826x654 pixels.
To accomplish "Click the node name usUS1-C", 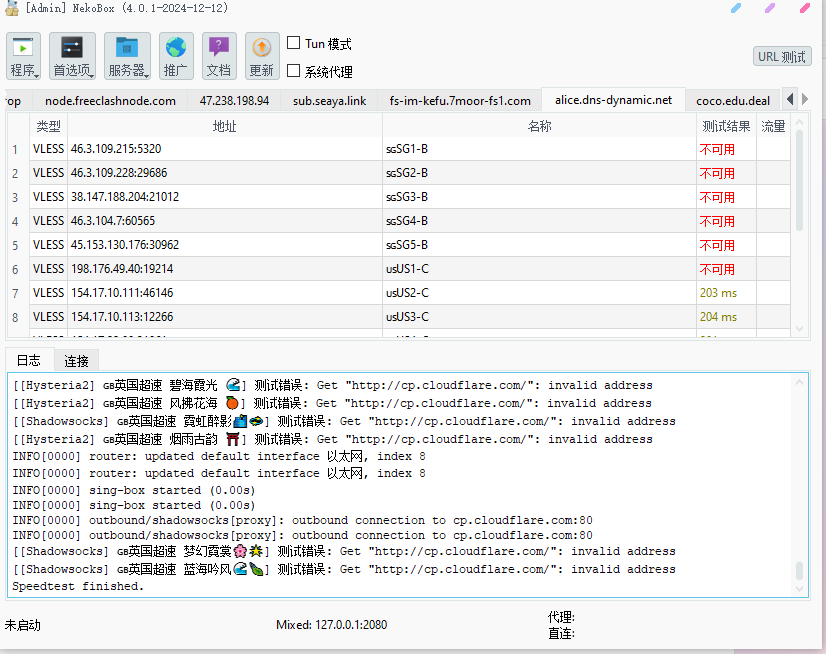I will 407,269.
